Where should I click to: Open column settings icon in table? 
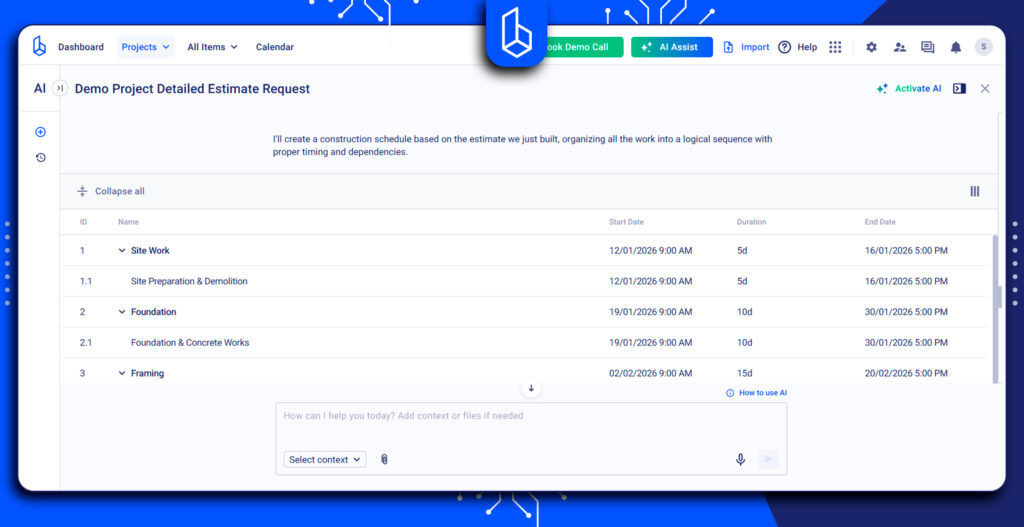coord(974,191)
